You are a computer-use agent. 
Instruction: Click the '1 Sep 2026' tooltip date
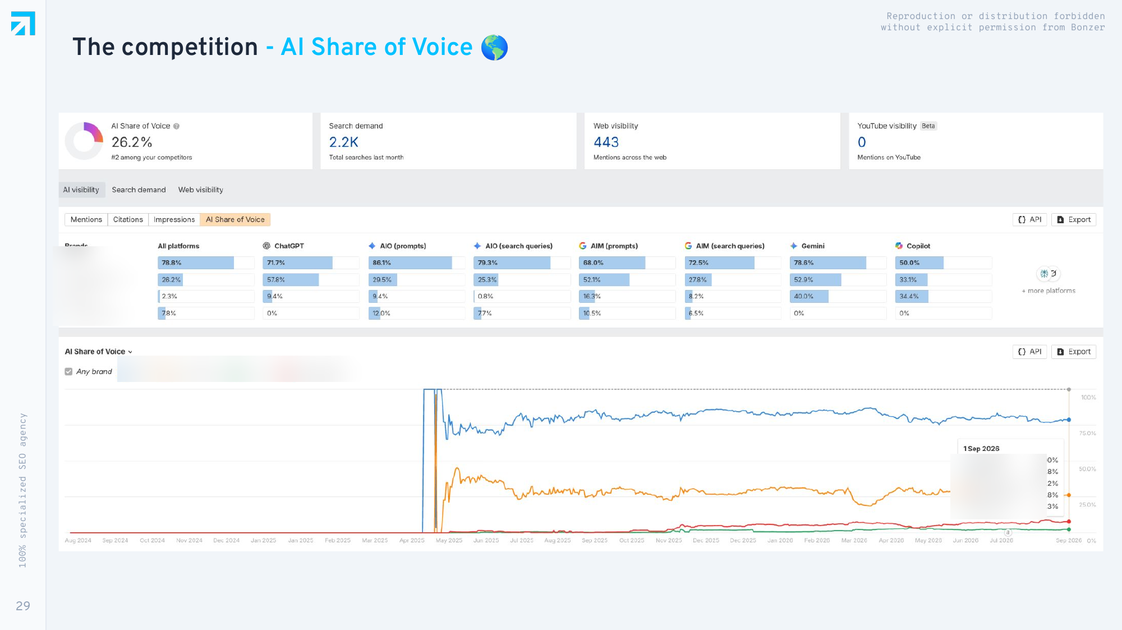981,448
